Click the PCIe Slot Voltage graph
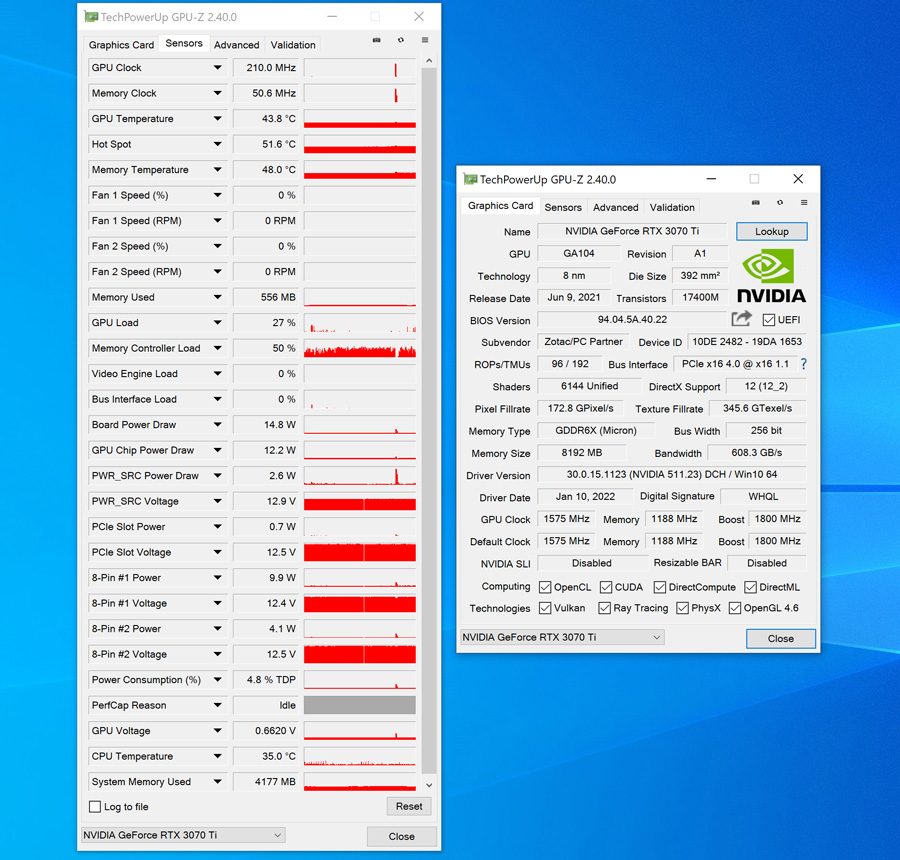Screen dimensions: 900x860 click(x=360, y=552)
